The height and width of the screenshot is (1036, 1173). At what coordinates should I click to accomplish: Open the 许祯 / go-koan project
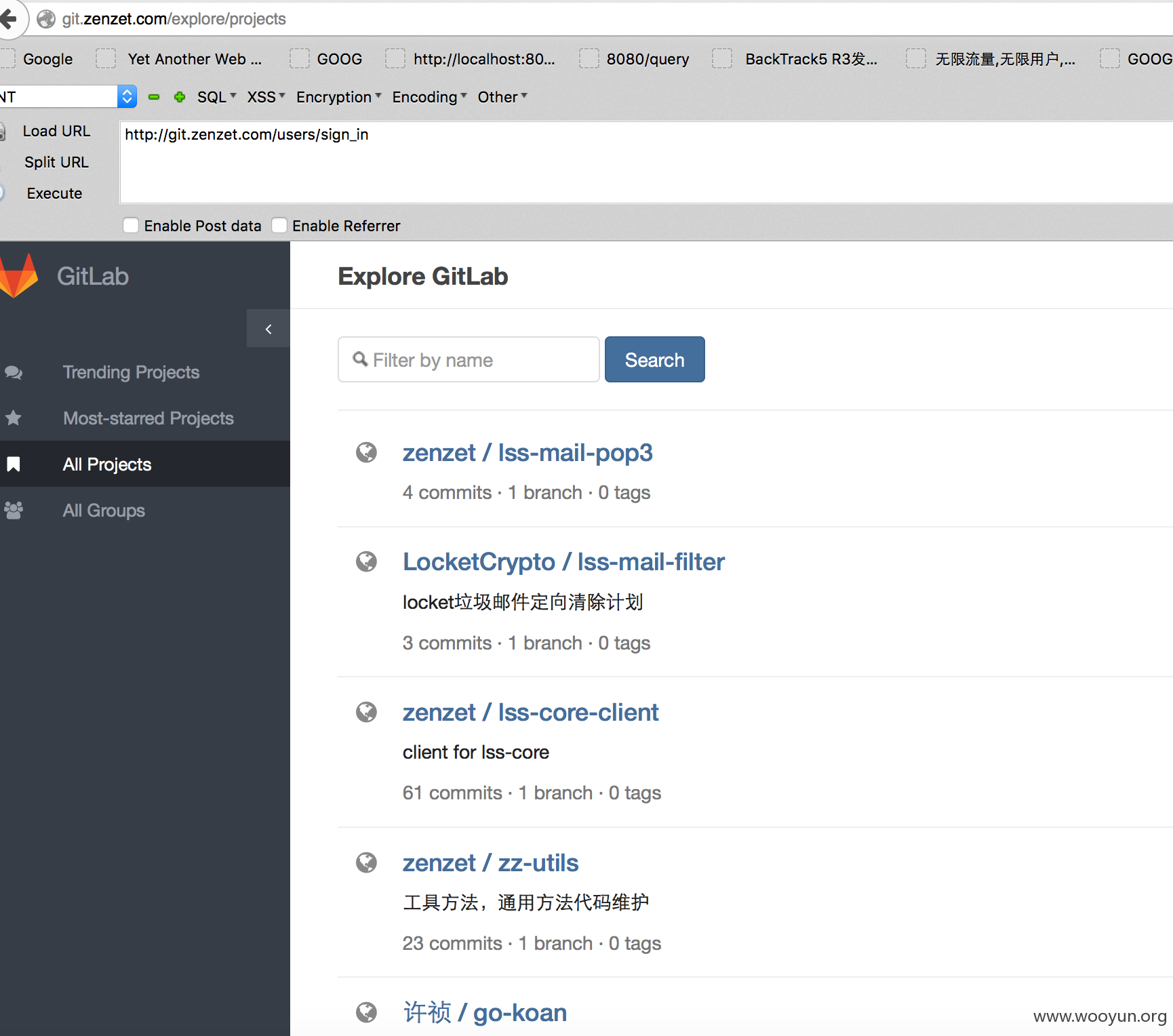(485, 1012)
